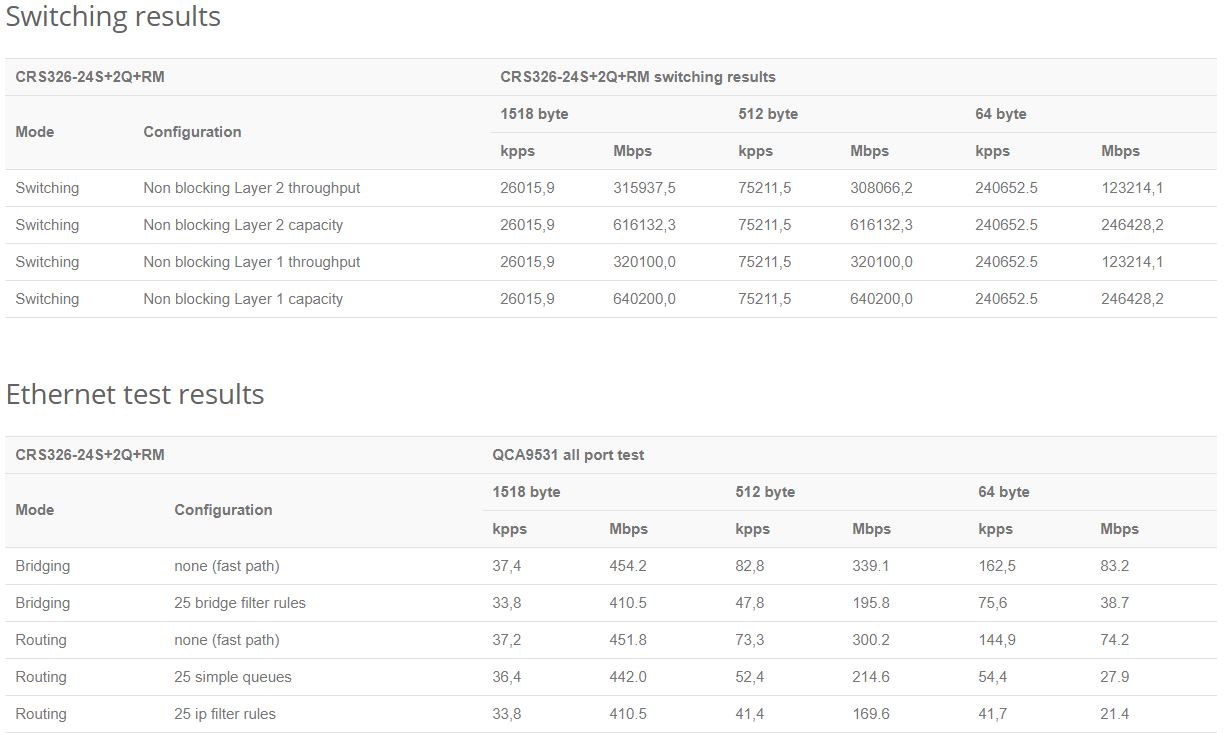Select the value 27.9
Screen dimensions: 1226x733
(x=1115, y=677)
